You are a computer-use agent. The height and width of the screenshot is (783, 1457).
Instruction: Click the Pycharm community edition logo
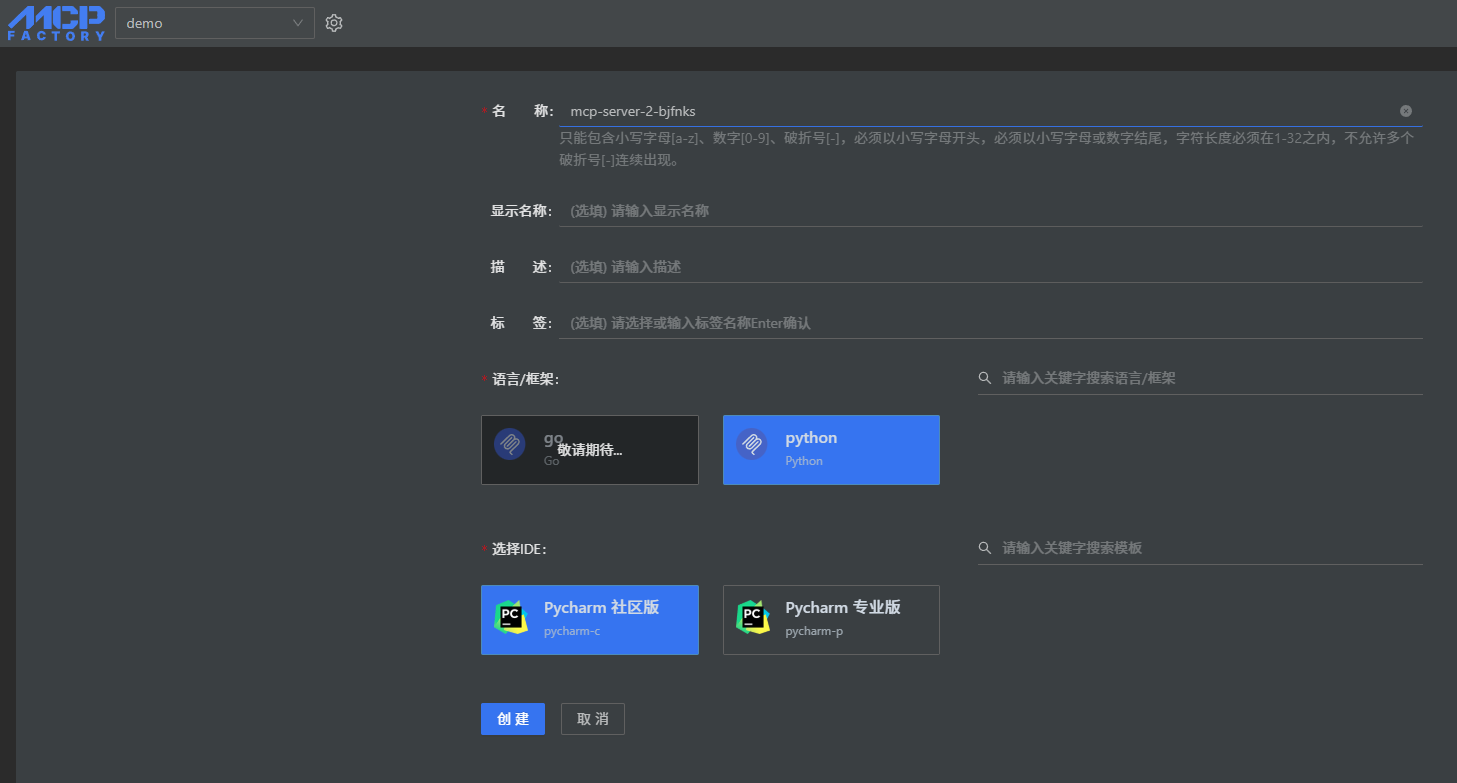tap(510, 617)
